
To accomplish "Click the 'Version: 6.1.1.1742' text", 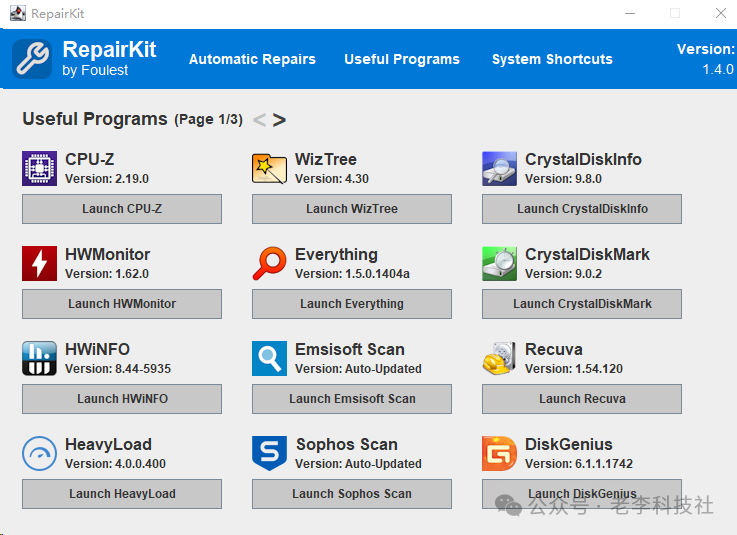I will click(x=579, y=464).
